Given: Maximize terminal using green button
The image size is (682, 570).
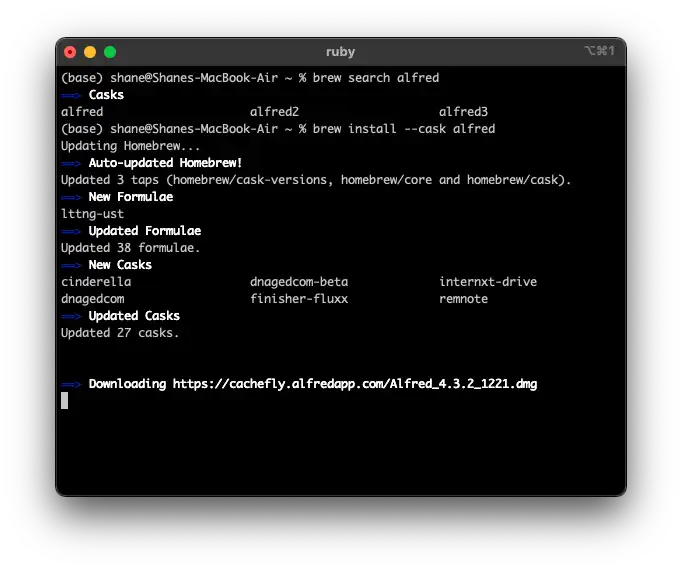Looking at the screenshot, I should point(110,52).
